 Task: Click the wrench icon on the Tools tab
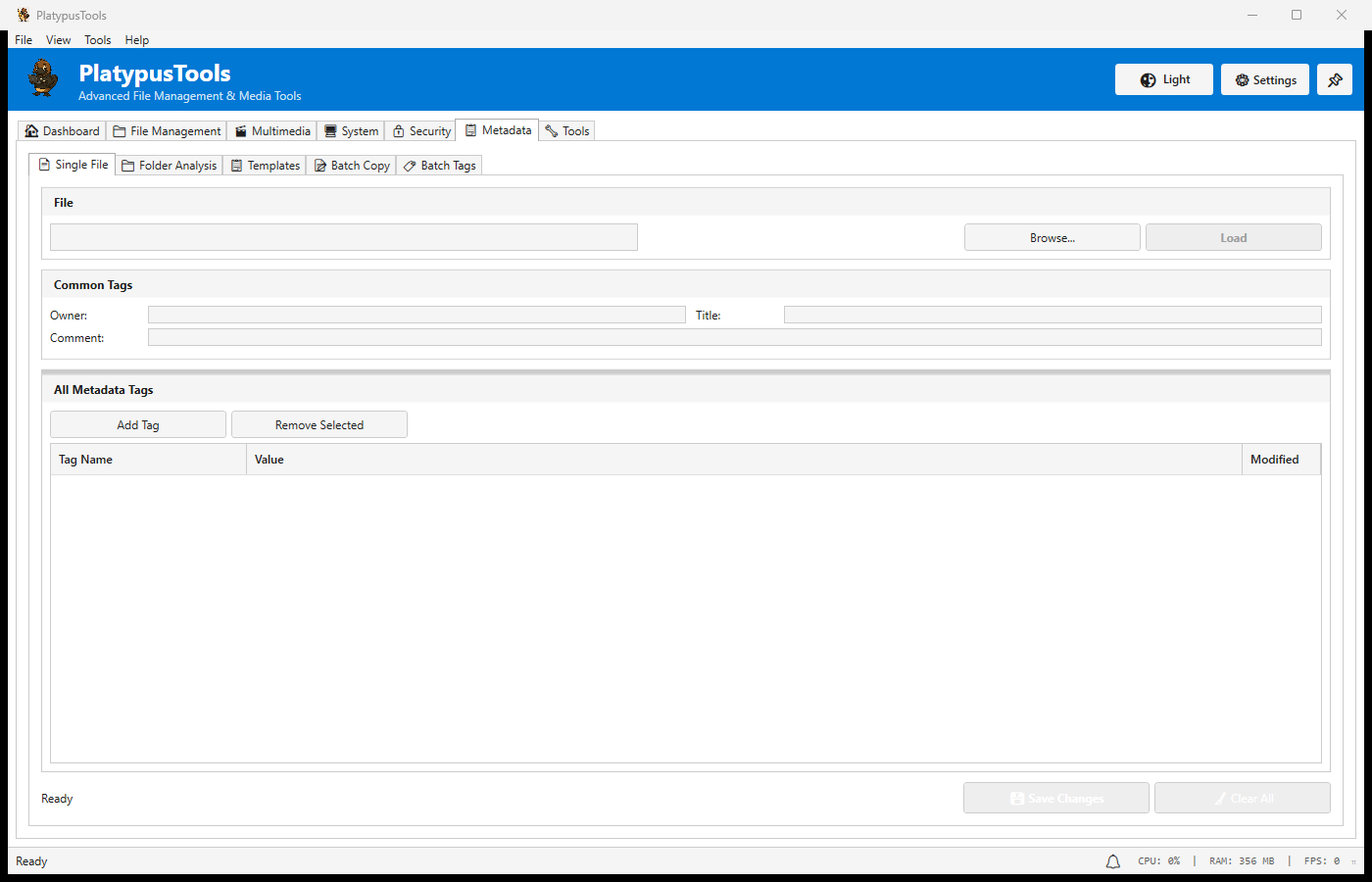coord(551,129)
